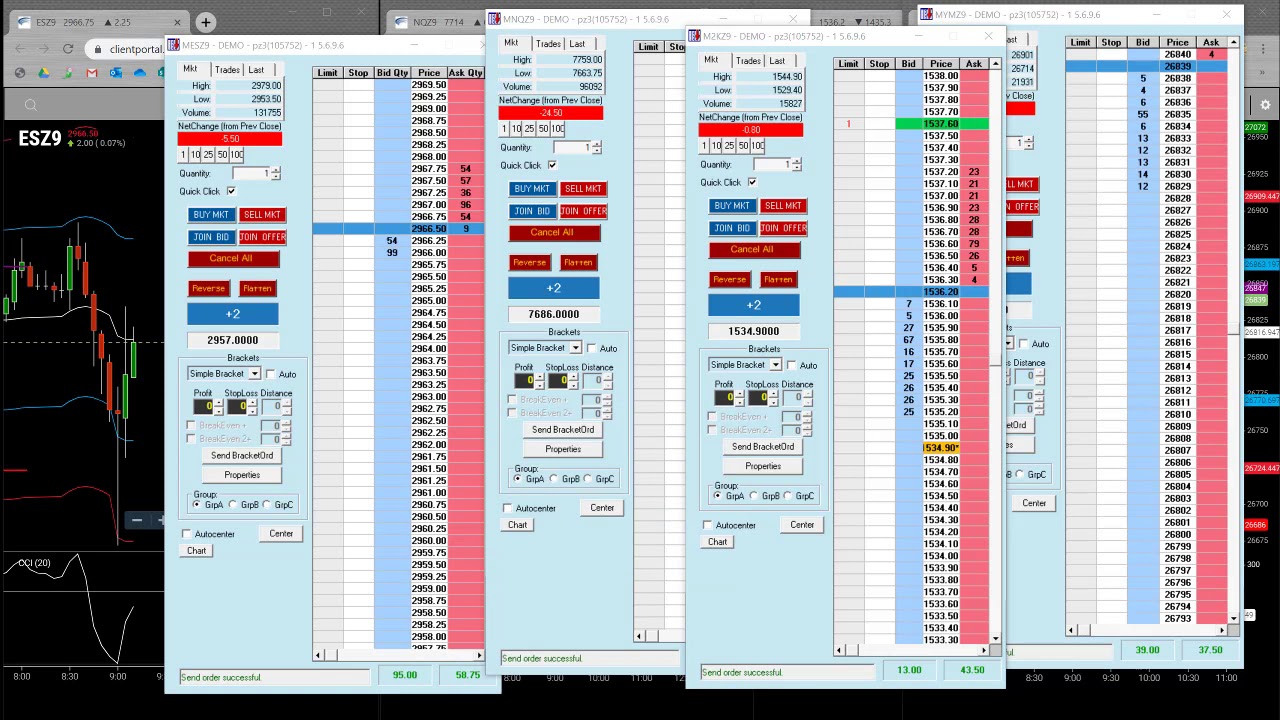This screenshot has height=720, width=1280.
Task: Switch to Last tab in MESZ9
Action: coord(256,70)
